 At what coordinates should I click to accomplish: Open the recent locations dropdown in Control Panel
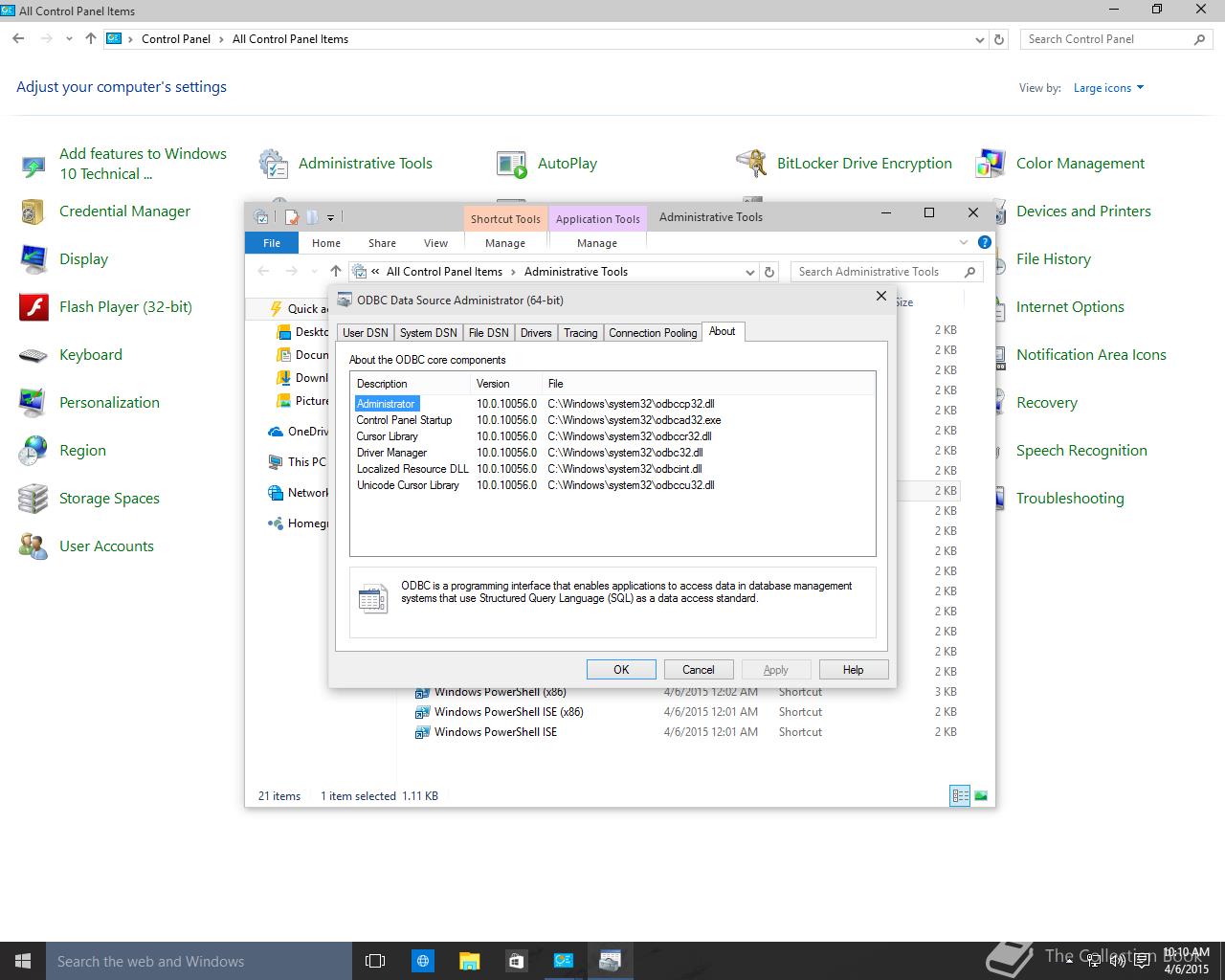click(69, 39)
